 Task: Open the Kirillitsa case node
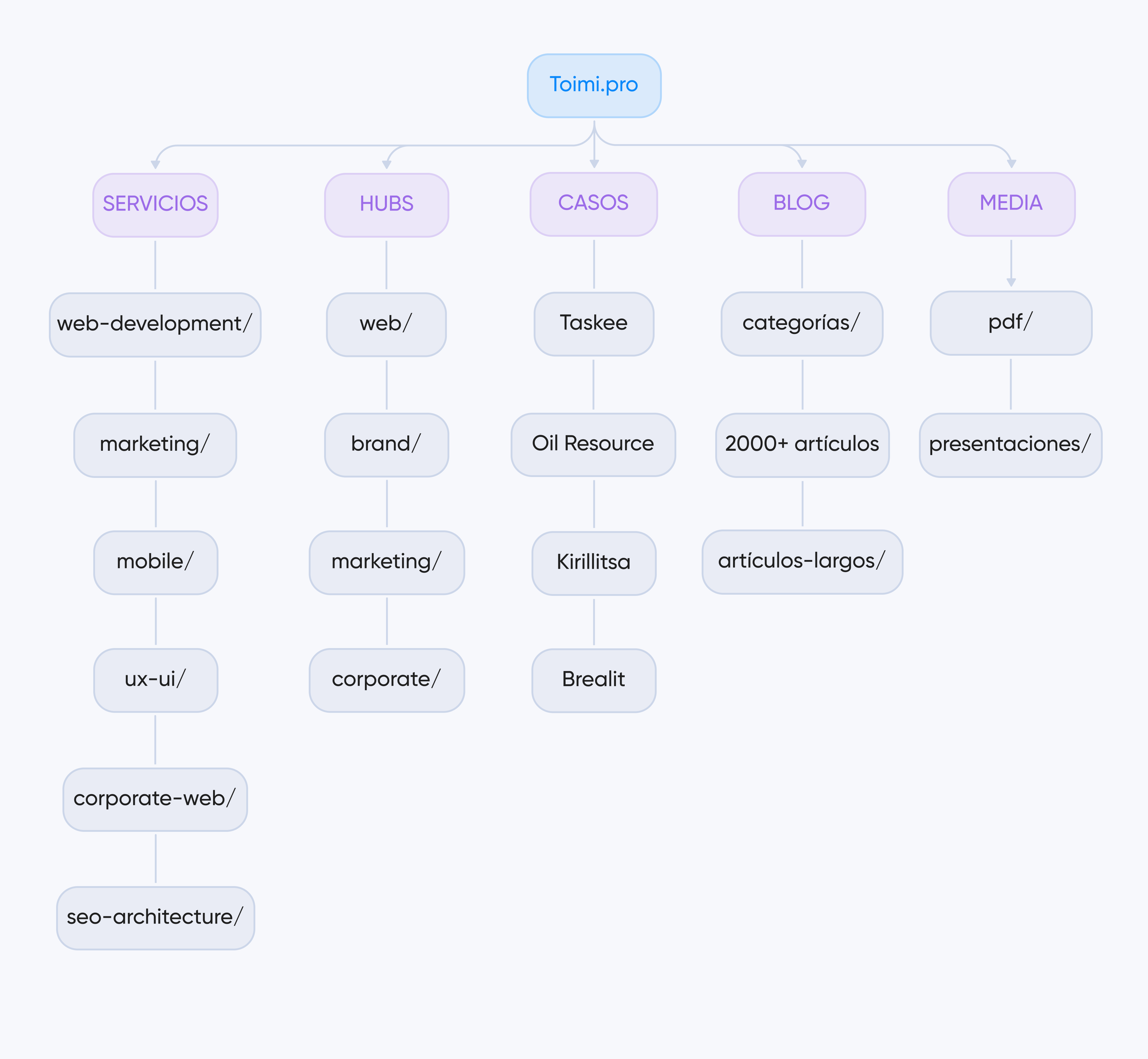[593, 563]
